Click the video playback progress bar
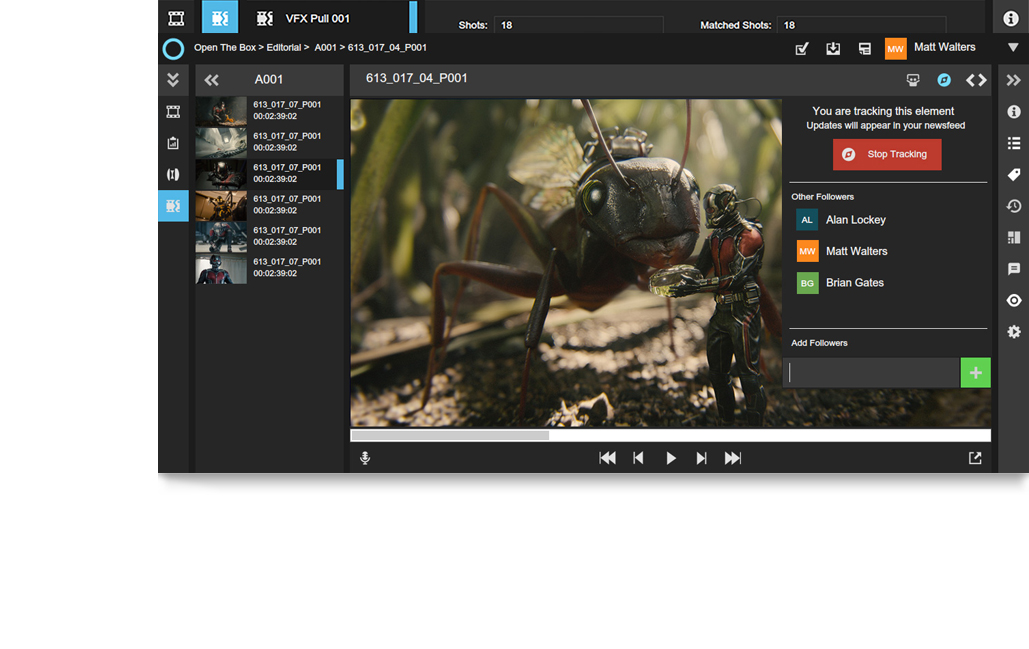Image resolution: width=1029 pixels, height=649 pixels. click(670, 436)
